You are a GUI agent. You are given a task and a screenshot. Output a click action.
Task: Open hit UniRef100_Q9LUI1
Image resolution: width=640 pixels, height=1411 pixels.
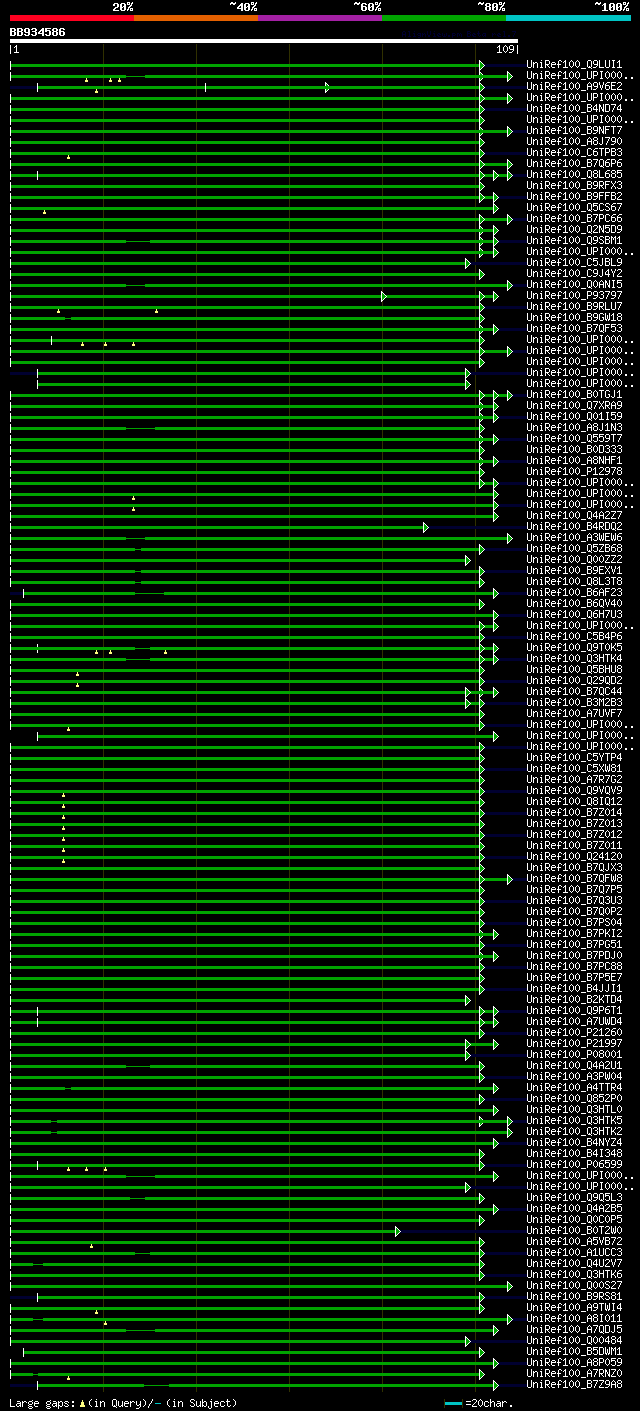(x=574, y=65)
